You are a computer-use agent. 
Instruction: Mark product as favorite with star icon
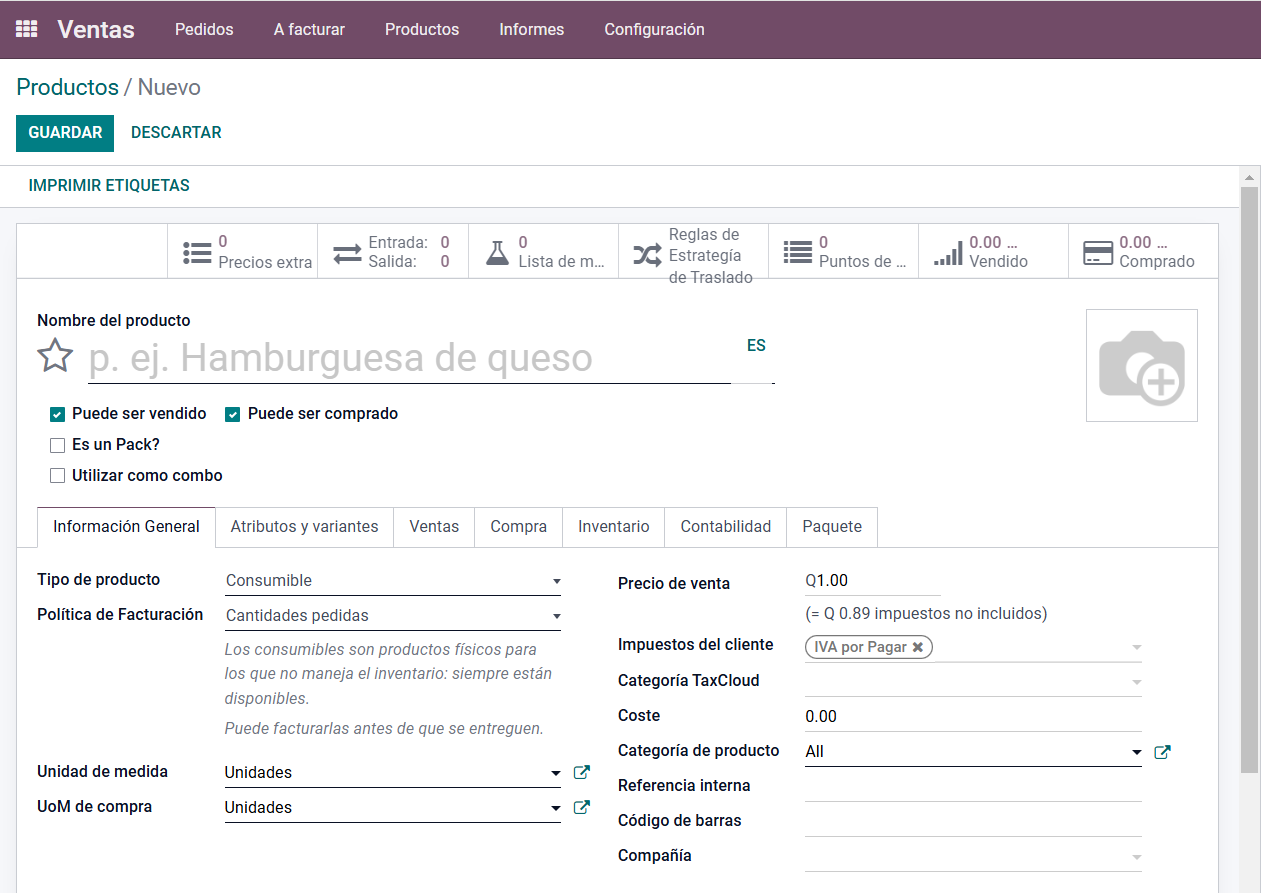tap(55, 356)
